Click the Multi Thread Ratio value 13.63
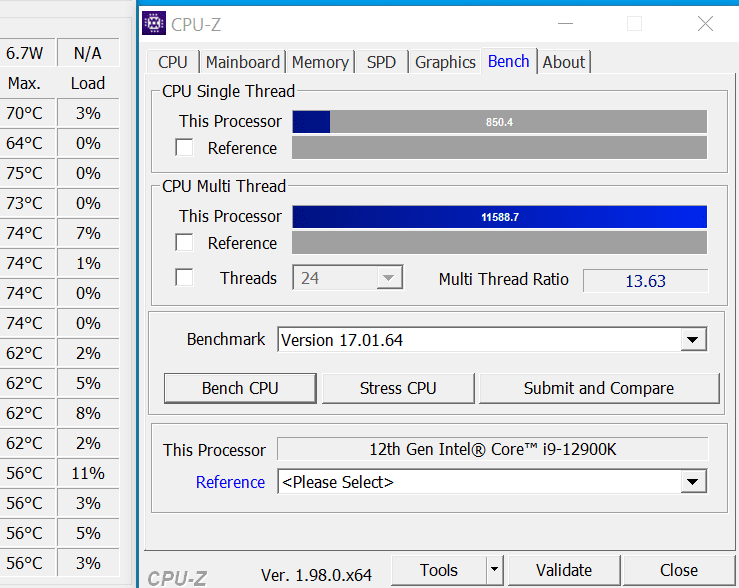 point(646,281)
